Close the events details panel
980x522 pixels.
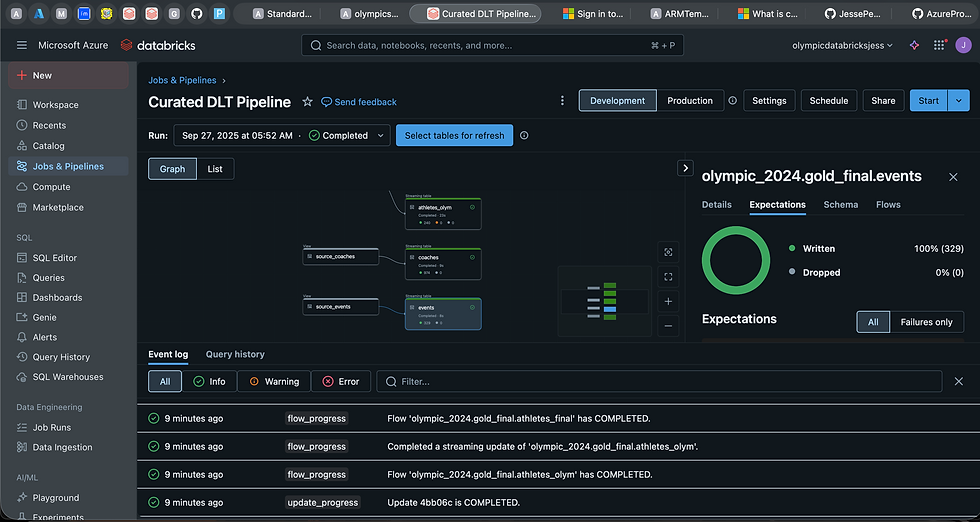pos(953,177)
